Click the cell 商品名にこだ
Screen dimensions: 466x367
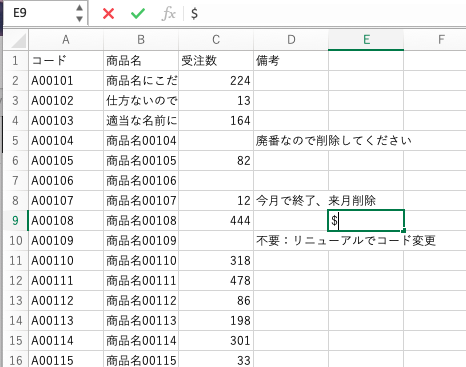(x=141, y=81)
